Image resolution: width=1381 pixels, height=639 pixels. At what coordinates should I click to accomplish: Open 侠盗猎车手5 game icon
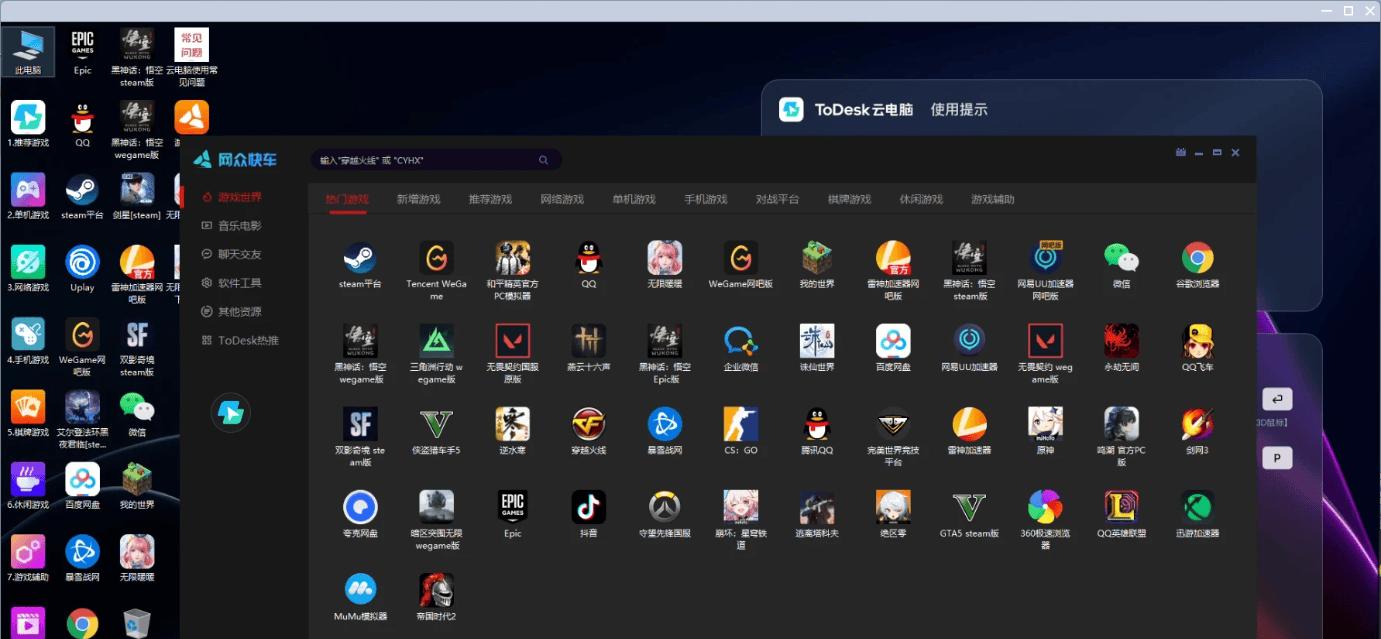click(437, 424)
